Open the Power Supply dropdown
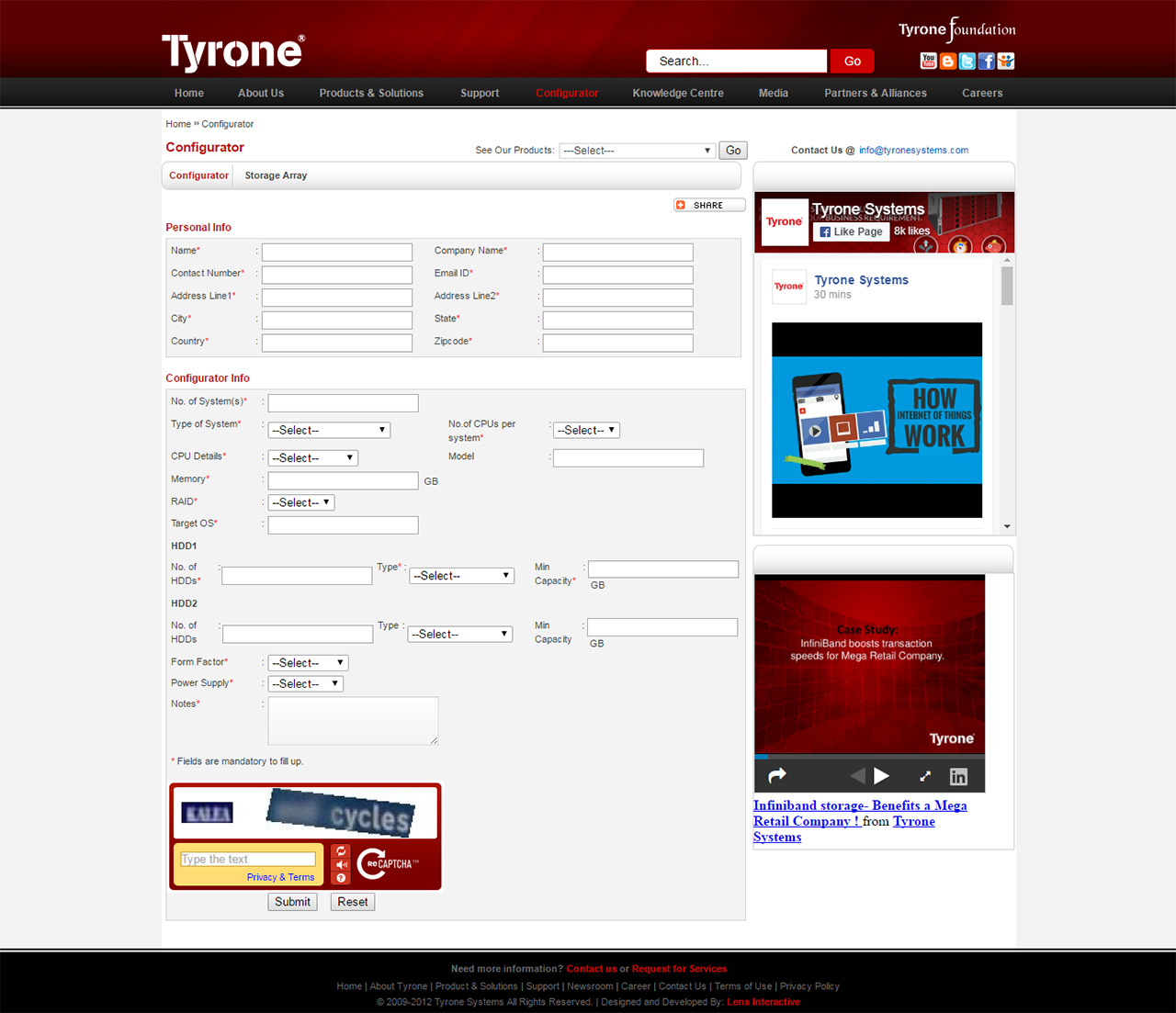This screenshot has width=1176, height=1013. [x=305, y=683]
